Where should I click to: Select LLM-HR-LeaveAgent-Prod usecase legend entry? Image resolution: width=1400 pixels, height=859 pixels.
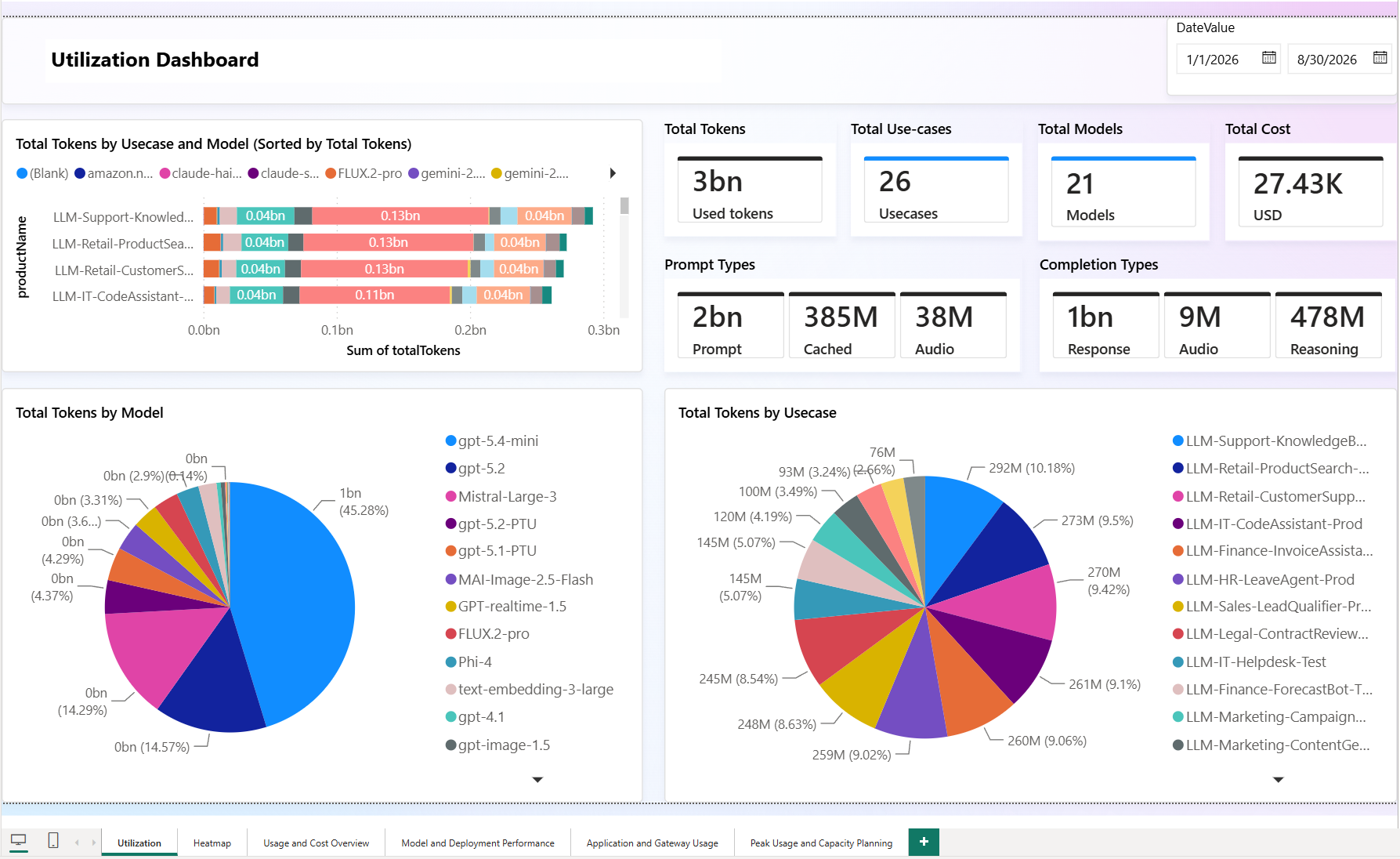pyautogui.click(x=1264, y=580)
